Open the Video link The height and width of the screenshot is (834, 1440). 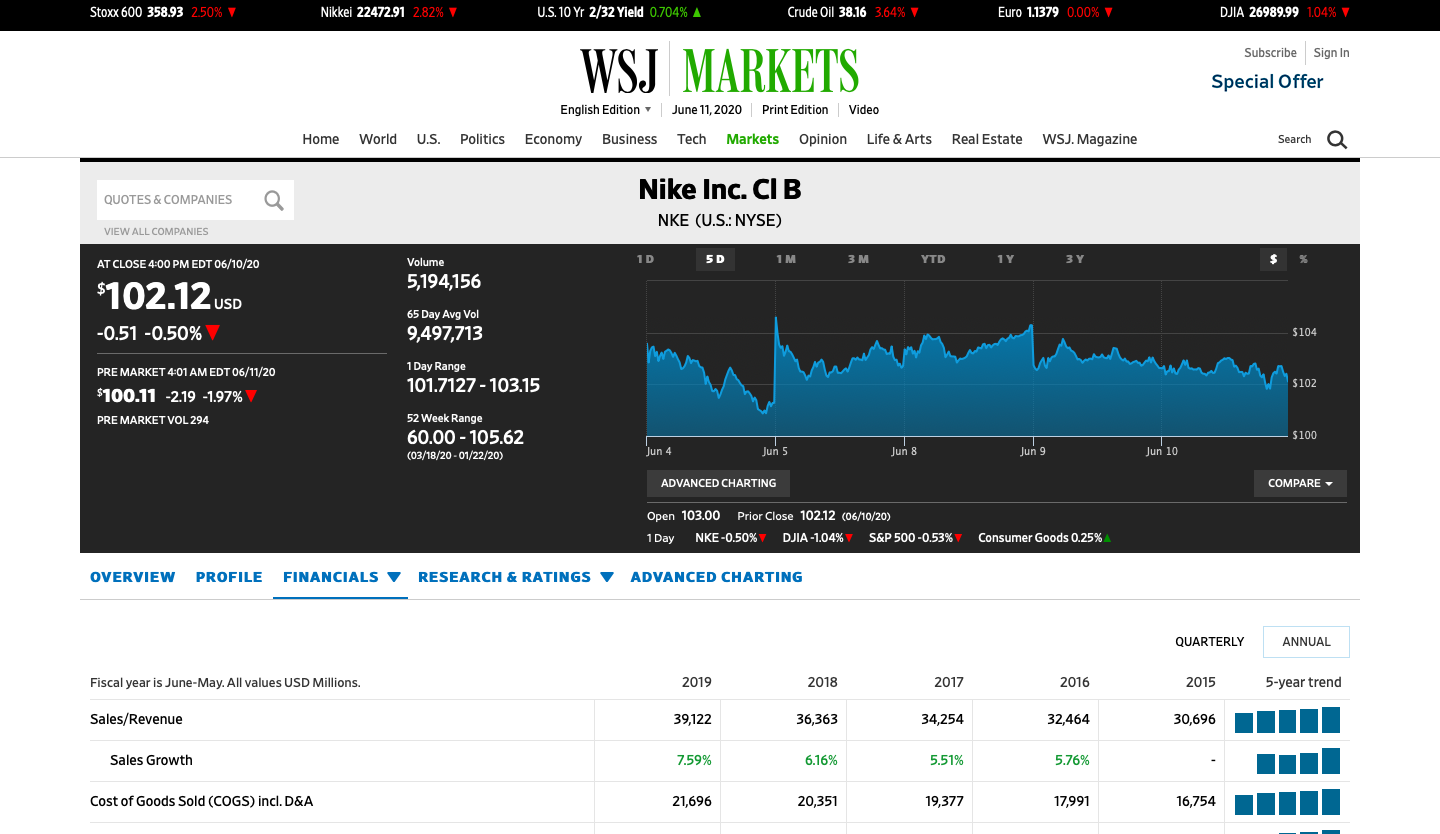tap(864, 110)
